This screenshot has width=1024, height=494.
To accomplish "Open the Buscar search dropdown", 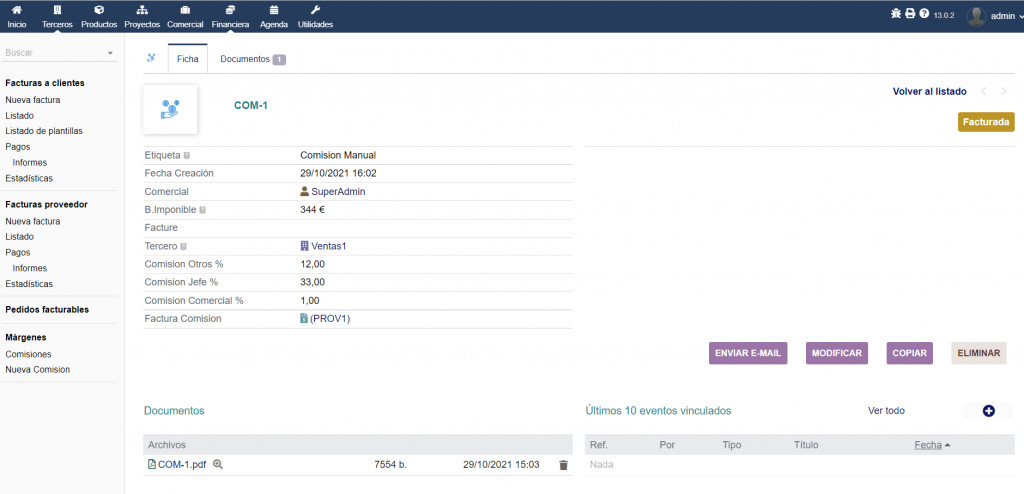I will (59, 52).
